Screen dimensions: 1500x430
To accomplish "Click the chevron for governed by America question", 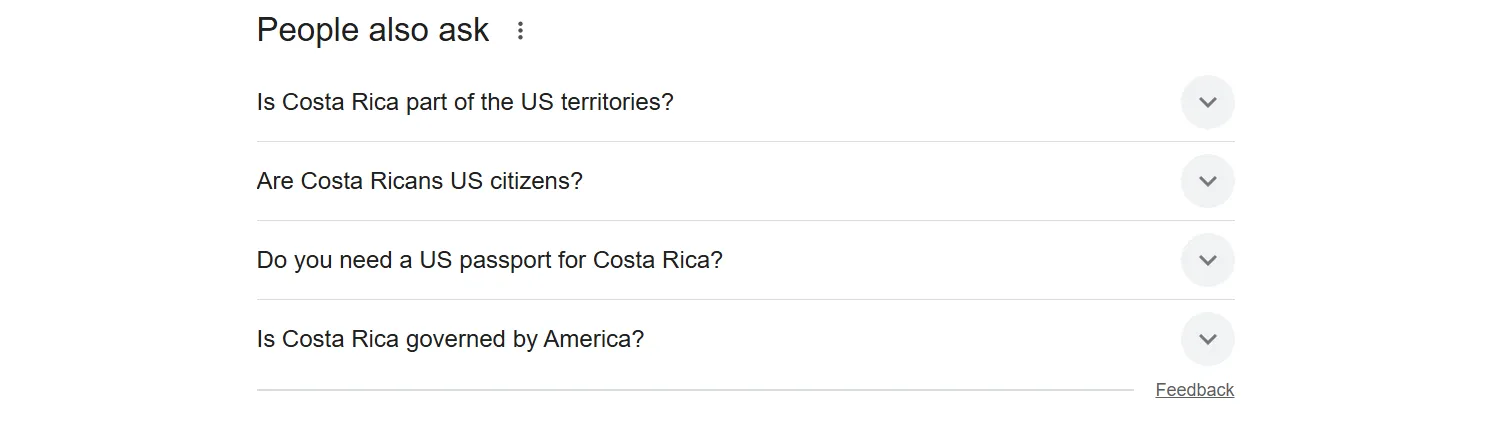I will coord(1207,339).
